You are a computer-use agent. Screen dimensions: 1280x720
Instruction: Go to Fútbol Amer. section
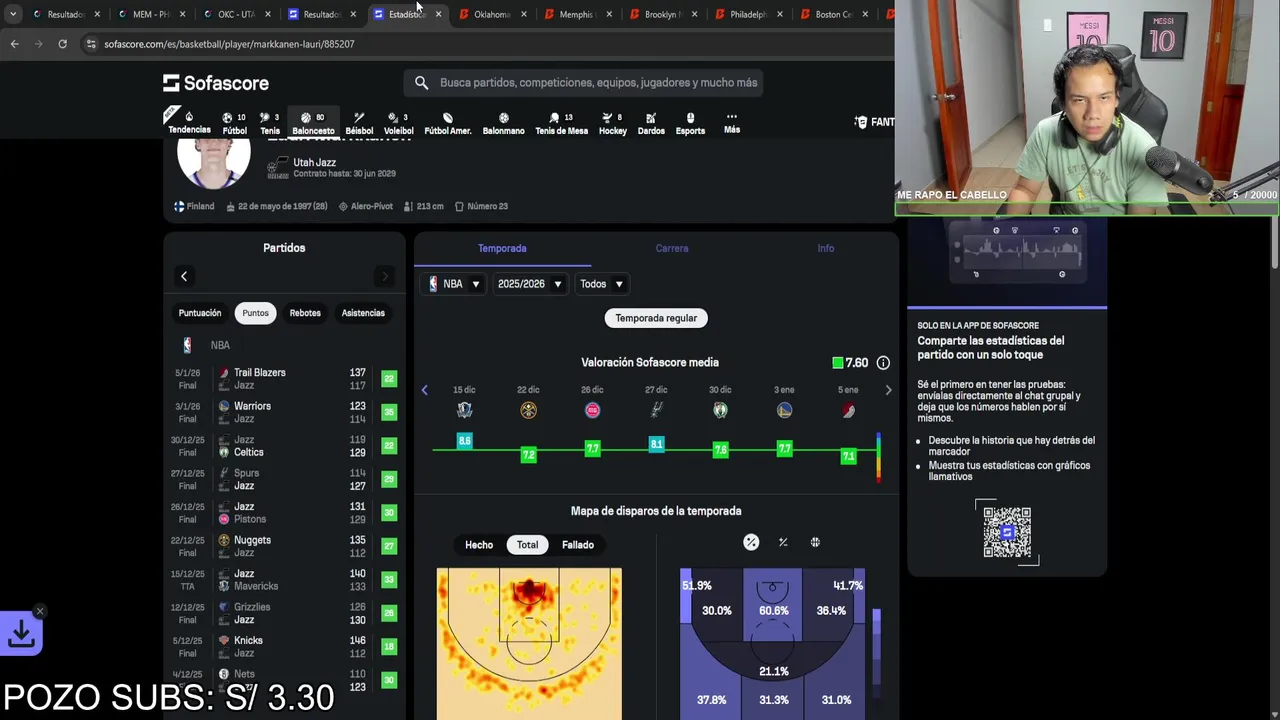pos(448,123)
